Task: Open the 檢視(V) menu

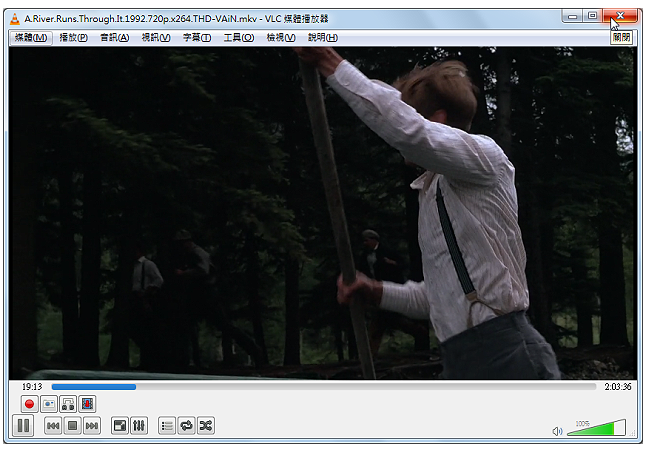Action: click(281, 38)
